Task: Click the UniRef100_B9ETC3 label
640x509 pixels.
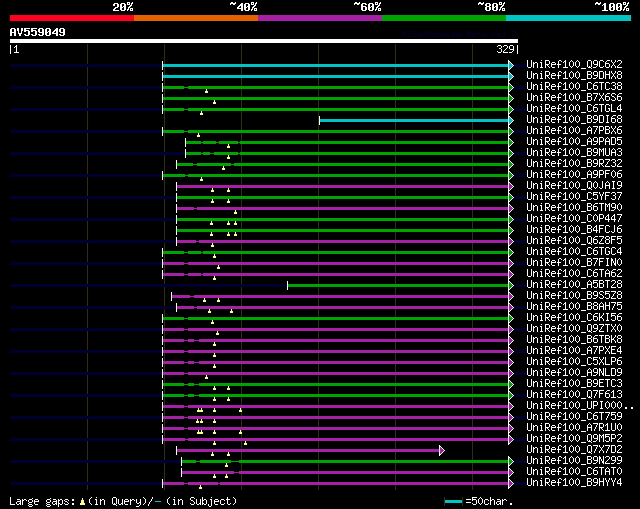Action: click(574, 384)
